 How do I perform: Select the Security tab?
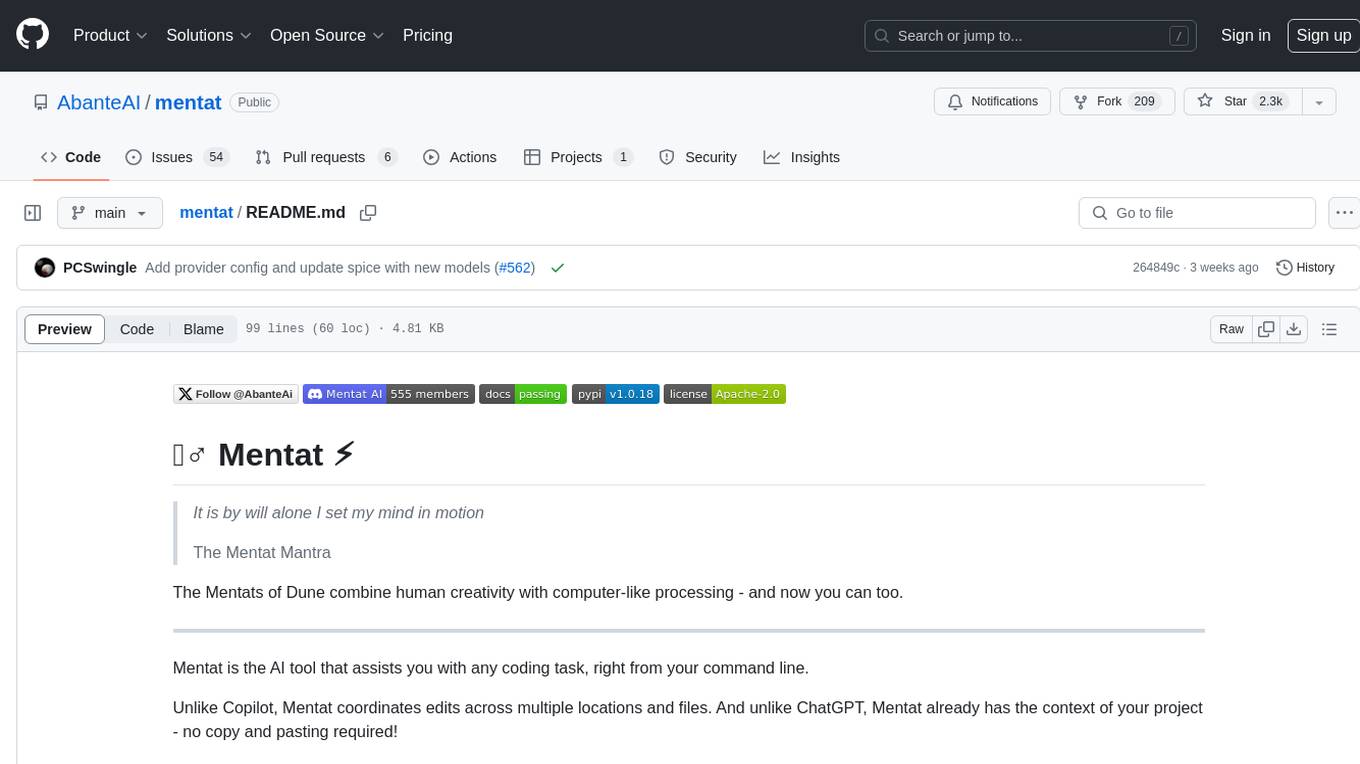(x=698, y=157)
